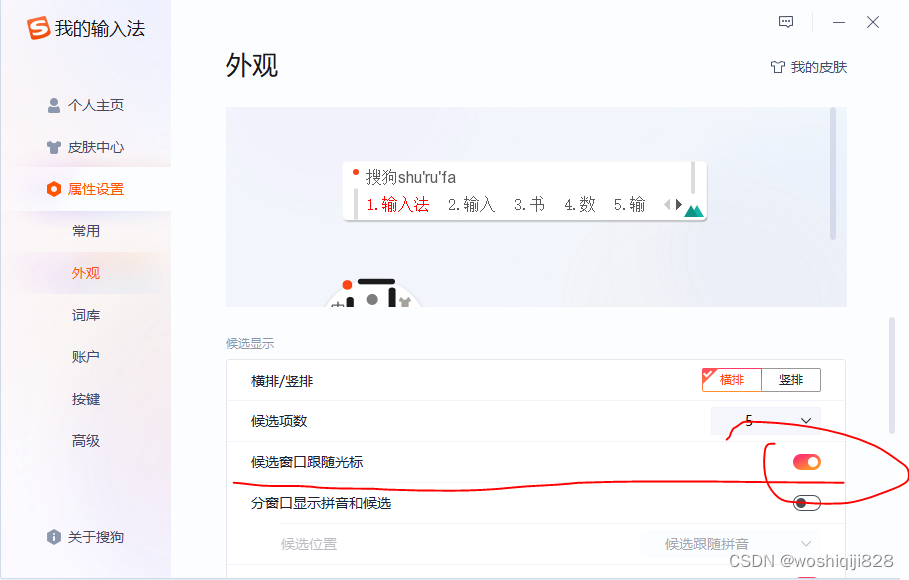The height and width of the screenshot is (580, 909).
Task: Click the crown icon beside 我的皮肤
Action: pos(778,67)
